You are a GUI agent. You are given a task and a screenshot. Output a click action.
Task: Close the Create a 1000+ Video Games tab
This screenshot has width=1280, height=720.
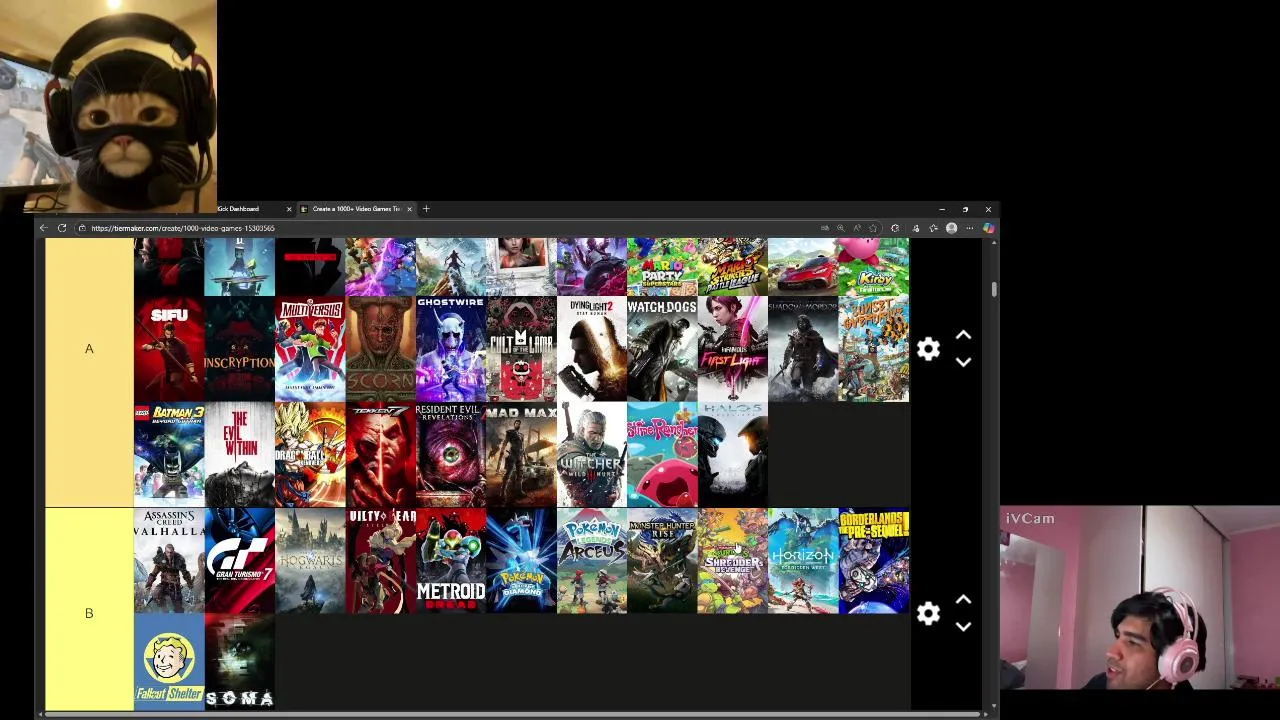pyautogui.click(x=409, y=209)
